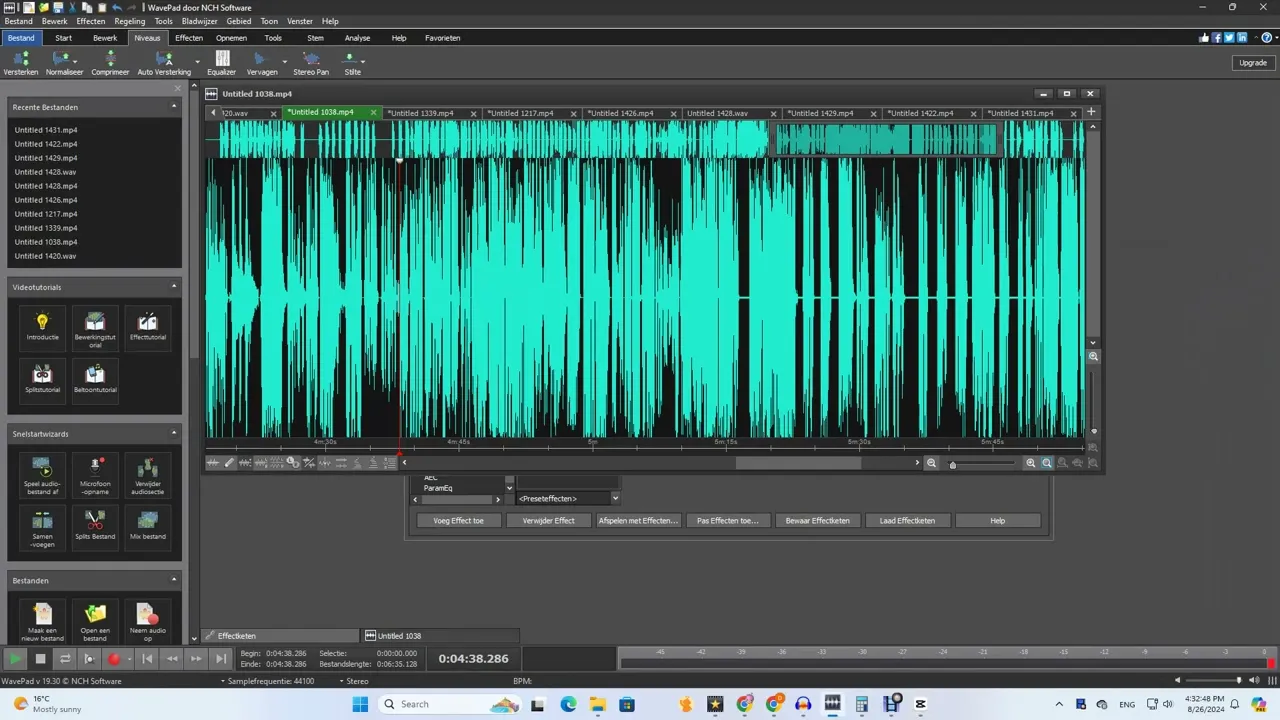Start the Microfoon-opname wizard
This screenshot has height=720, width=1280.
point(95,475)
